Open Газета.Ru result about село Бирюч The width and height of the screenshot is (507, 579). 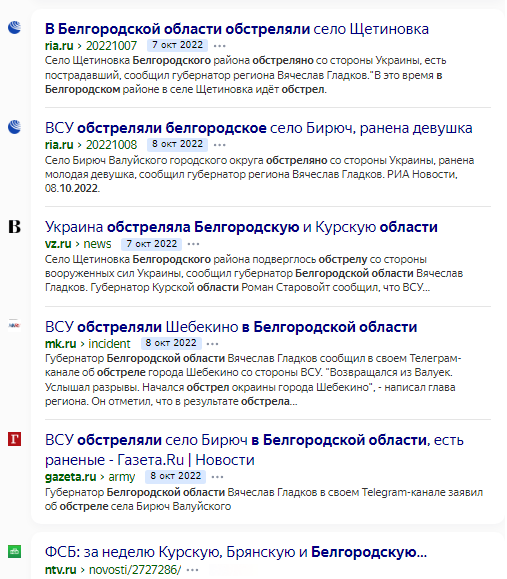point(254,450)
